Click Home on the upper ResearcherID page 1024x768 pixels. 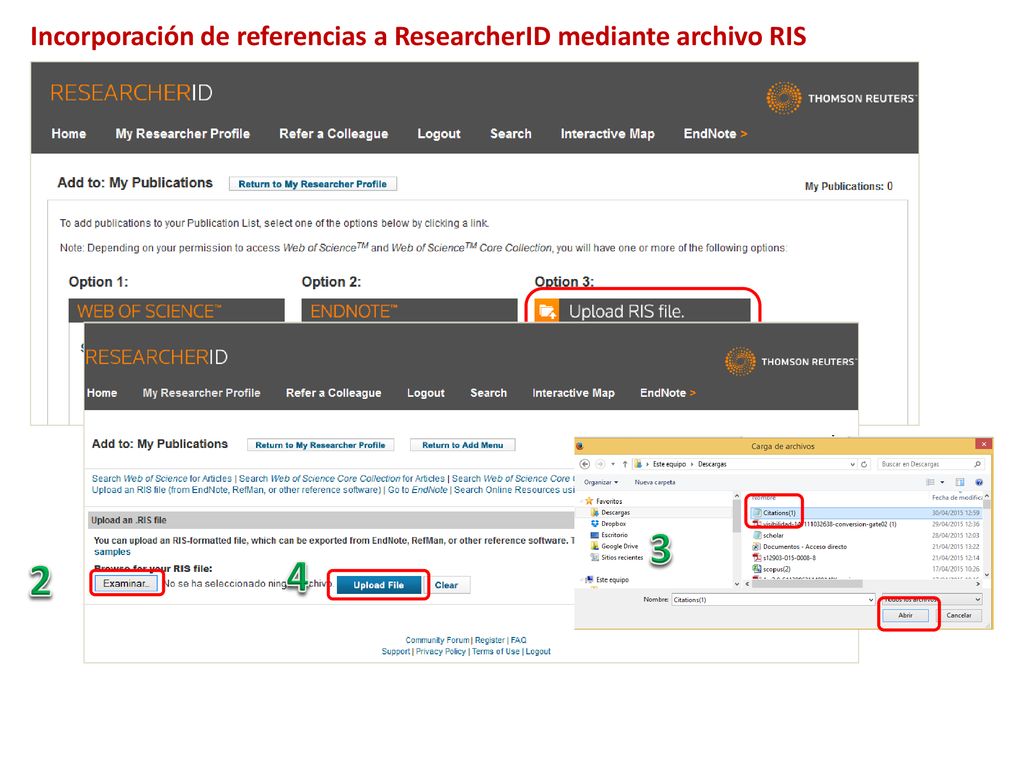click(69, 133)
